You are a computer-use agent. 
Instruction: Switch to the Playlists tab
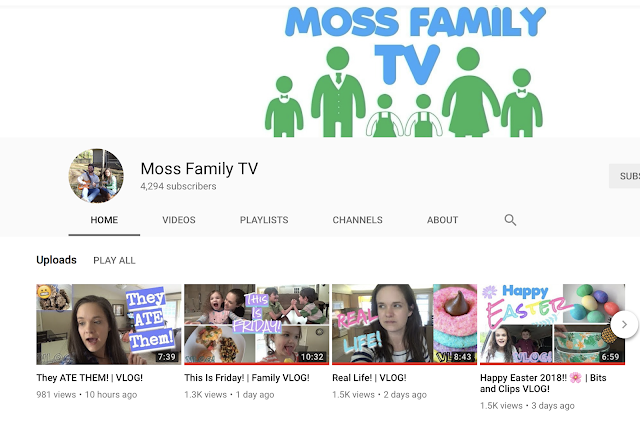point(264,220)
